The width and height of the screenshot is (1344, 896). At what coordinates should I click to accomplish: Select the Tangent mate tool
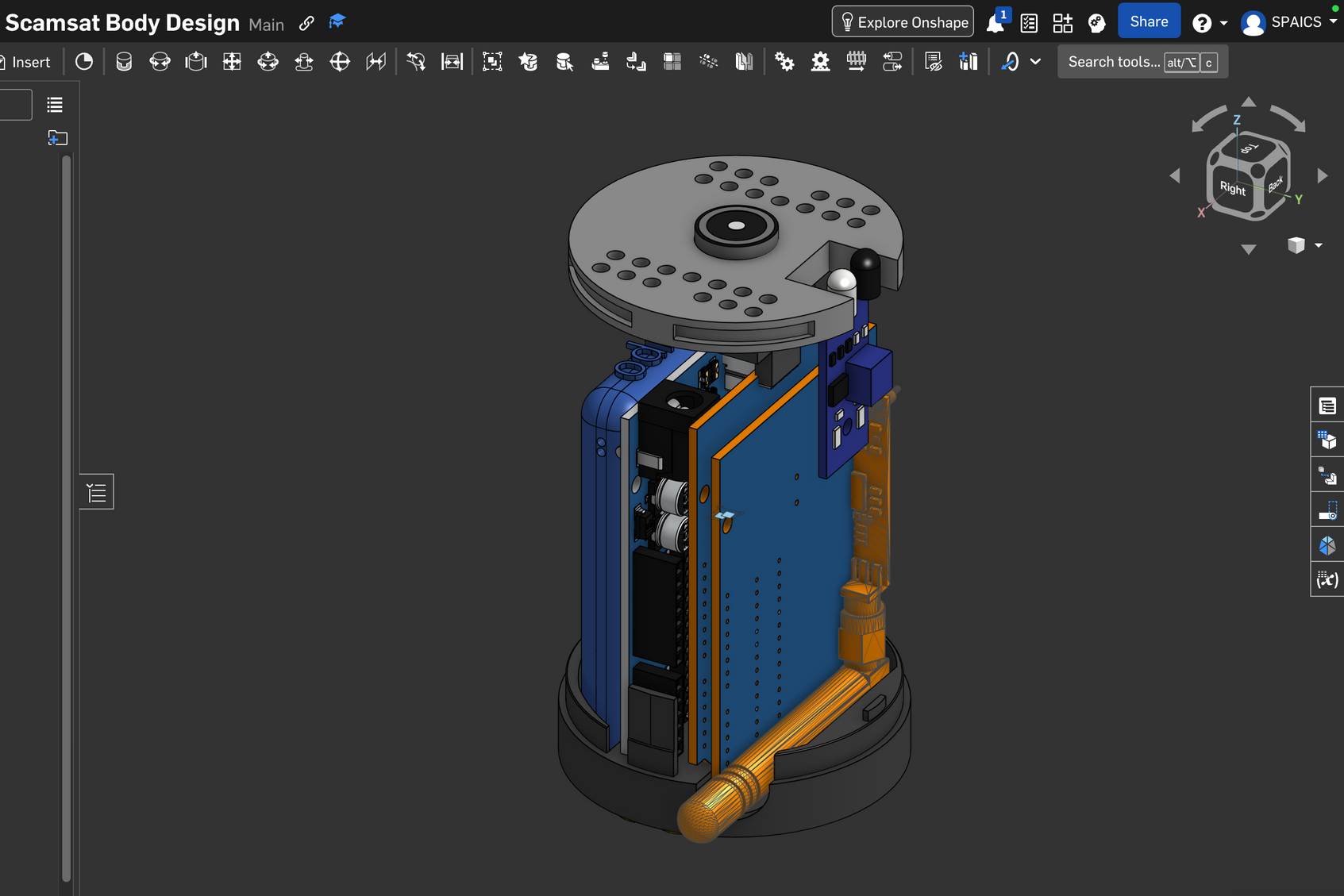415,62
